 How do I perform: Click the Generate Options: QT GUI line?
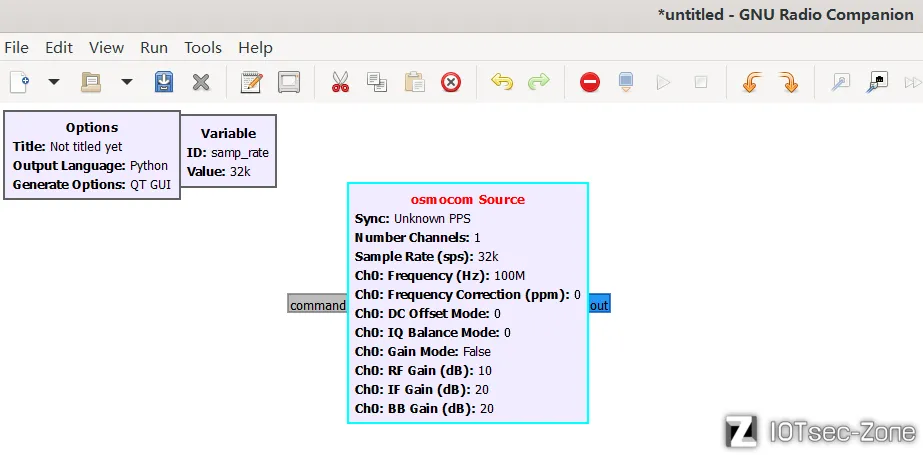[x=92, y=184]
